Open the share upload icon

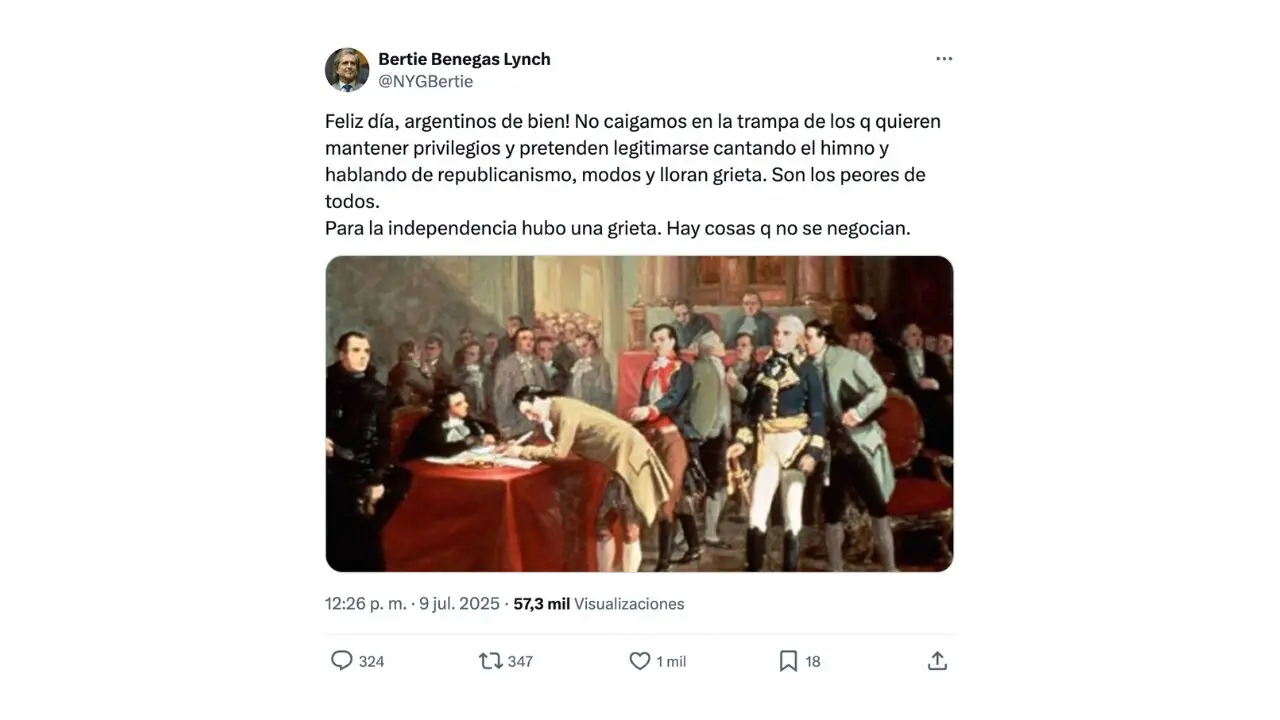(937, 661)
